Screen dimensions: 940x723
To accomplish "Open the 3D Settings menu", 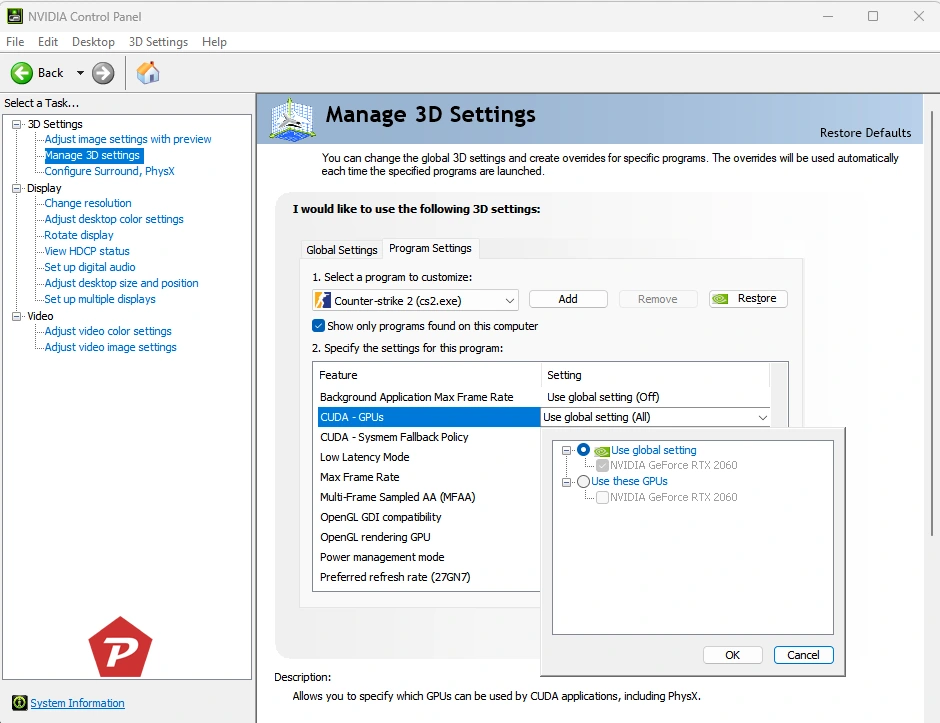I will pos(158,42).
